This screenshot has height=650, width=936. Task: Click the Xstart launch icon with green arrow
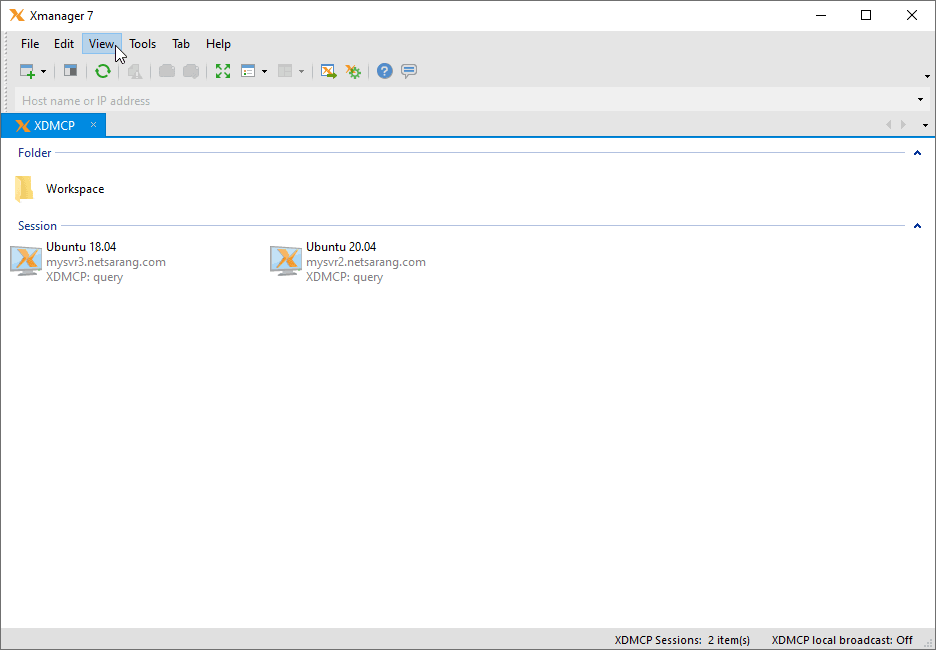(328, 72)
